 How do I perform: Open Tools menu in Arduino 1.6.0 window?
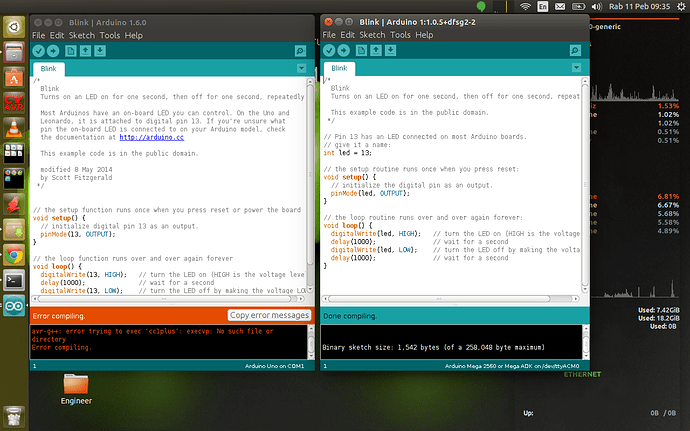tap(110, 35)
